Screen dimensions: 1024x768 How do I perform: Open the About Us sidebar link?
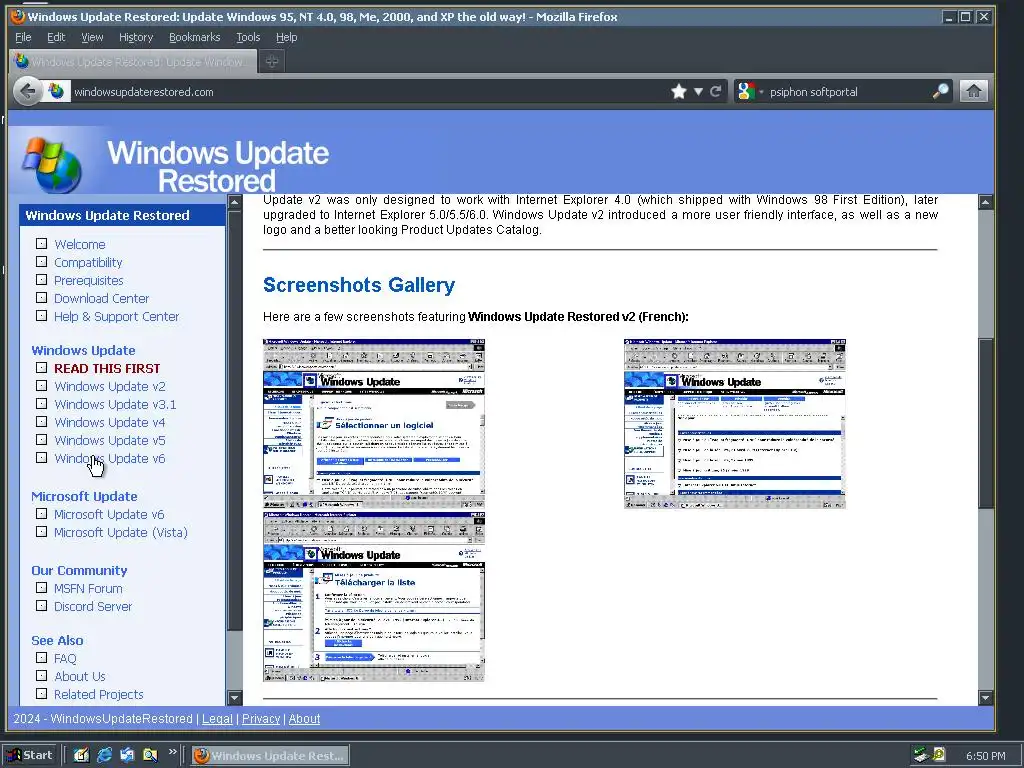80,677
